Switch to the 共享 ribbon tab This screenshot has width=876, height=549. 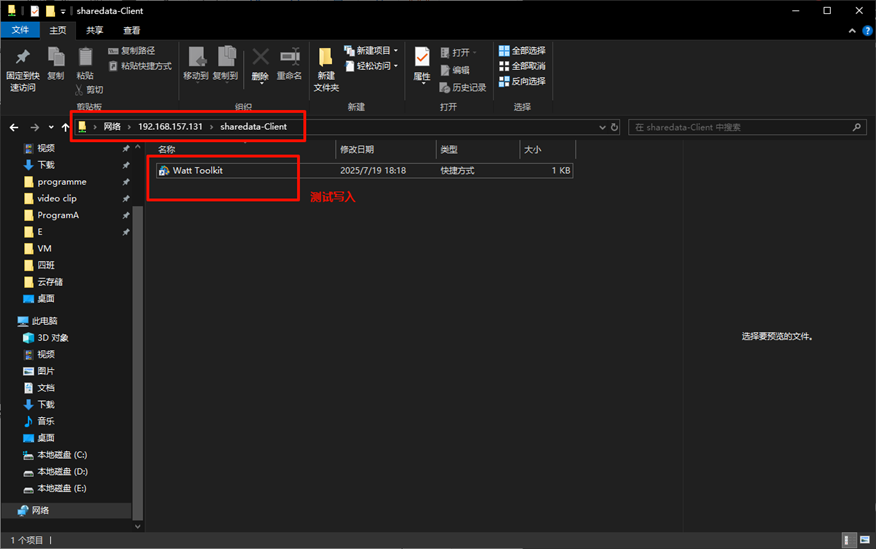click(94, 31)
